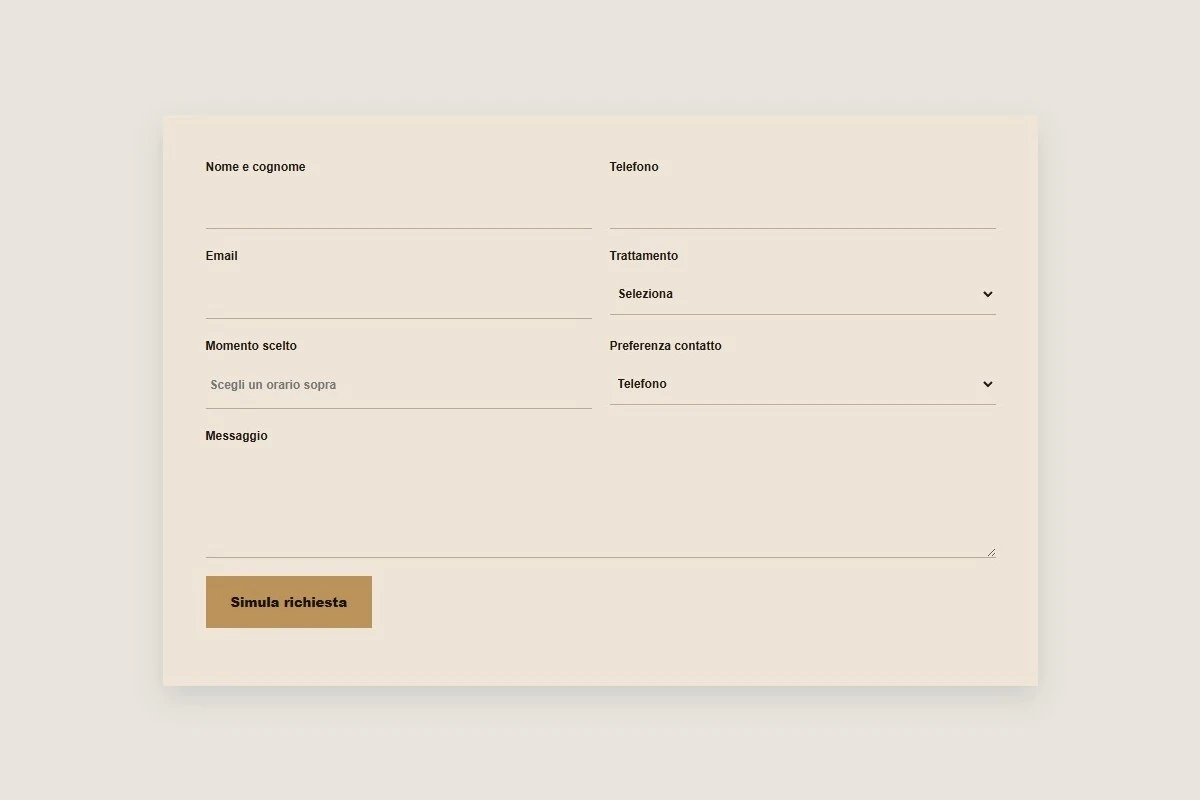
Task: Click the Preferenza contatto label
Action: tap(665, 346)
